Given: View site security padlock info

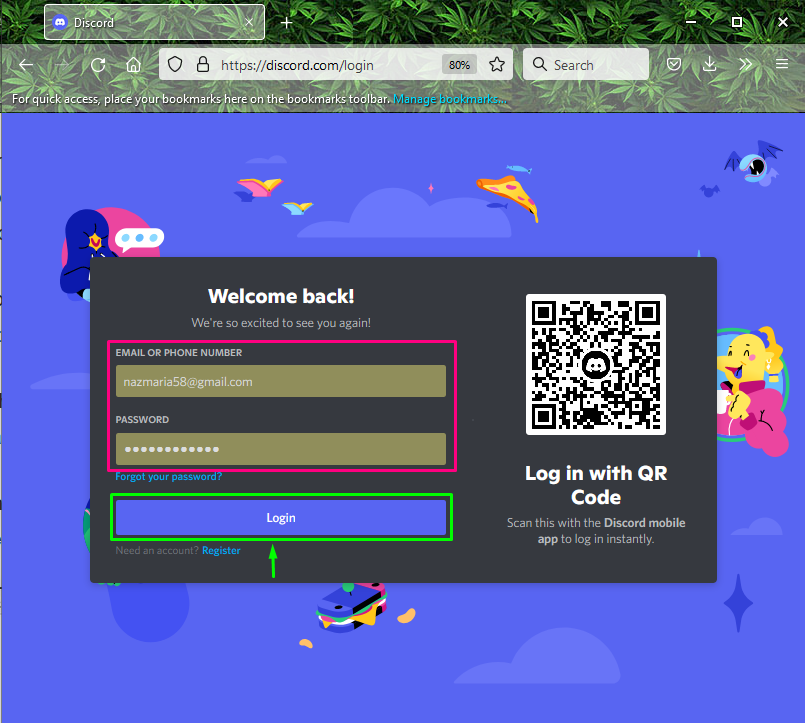Looking at the screenshot, I should click(203, 65).
